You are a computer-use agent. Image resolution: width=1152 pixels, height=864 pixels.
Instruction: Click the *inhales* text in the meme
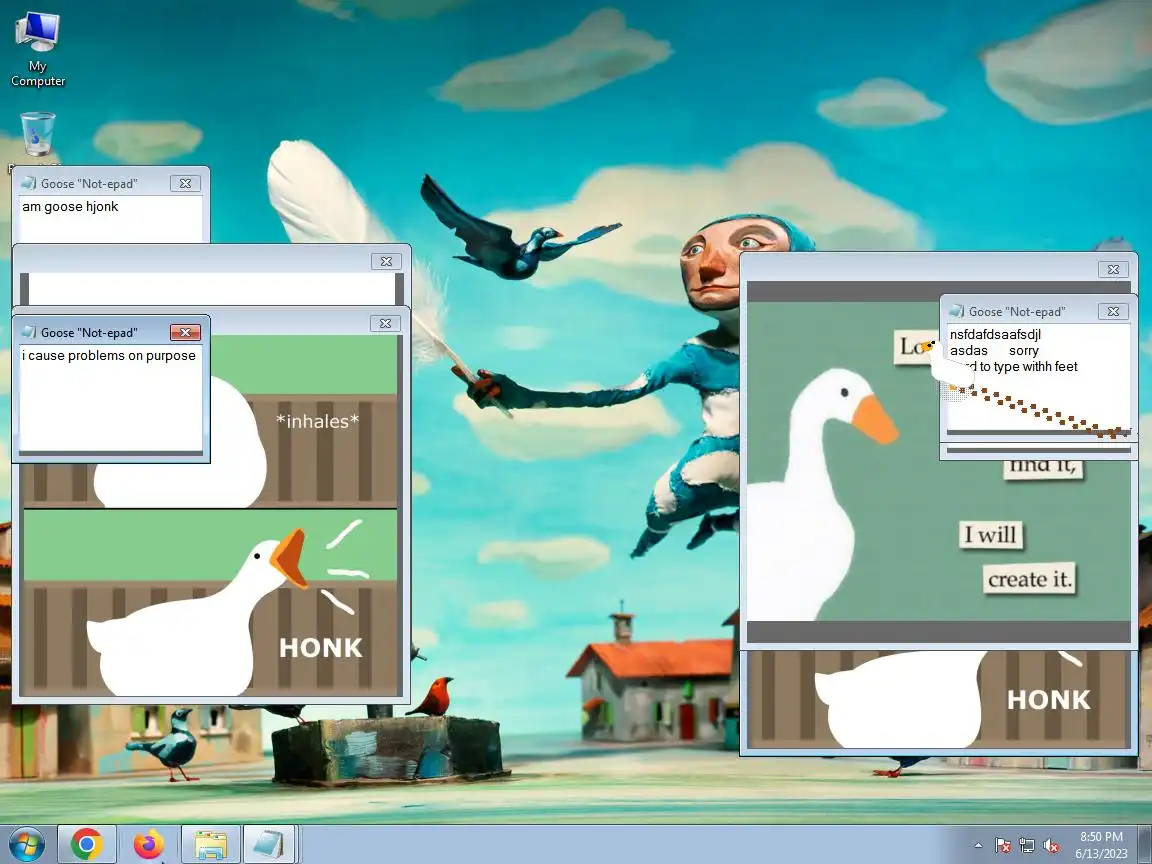[x=317, y=421]
